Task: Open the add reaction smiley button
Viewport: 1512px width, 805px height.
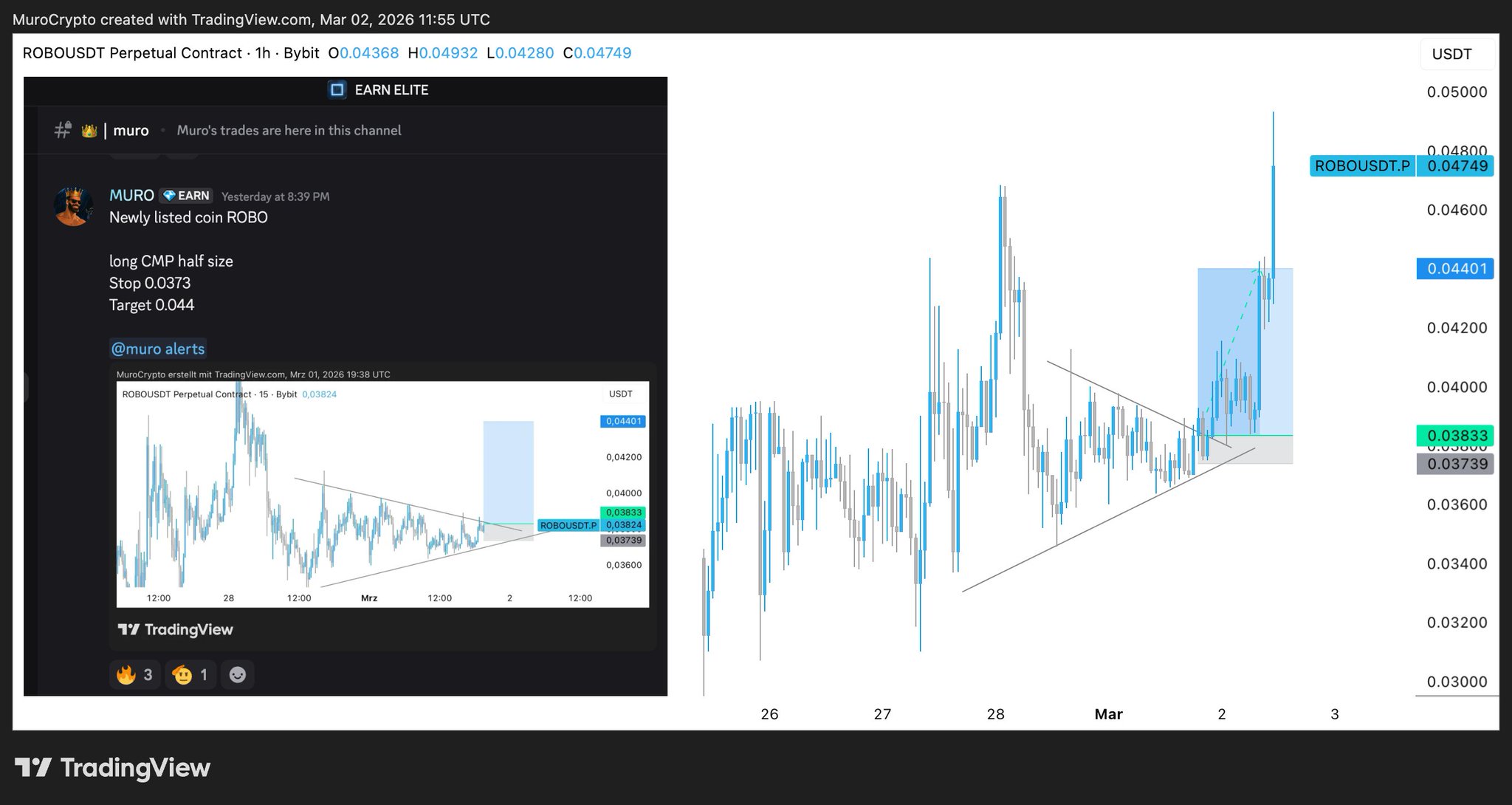Action: coord(237,674)
